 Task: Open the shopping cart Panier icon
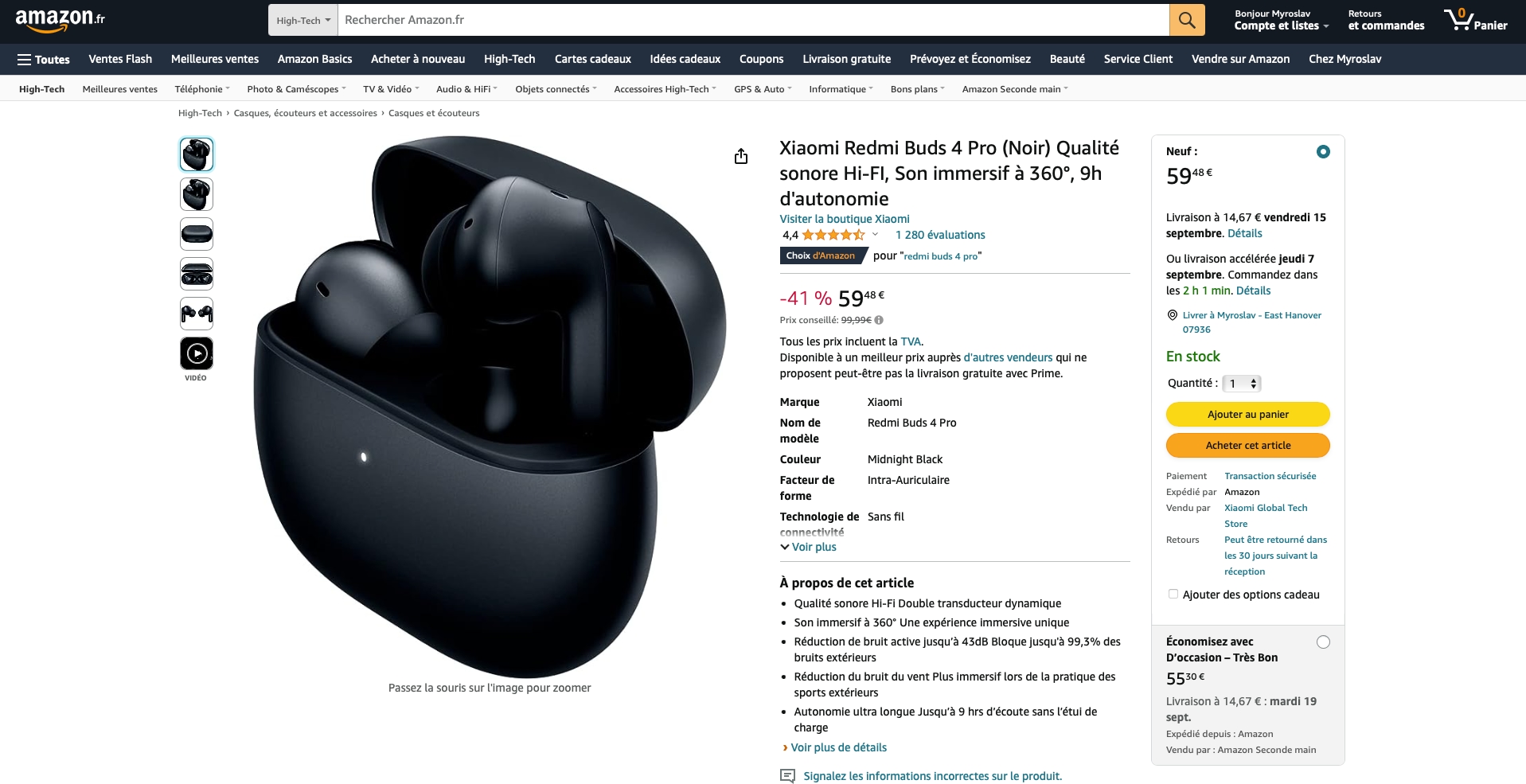click(x=1476, y=20)
